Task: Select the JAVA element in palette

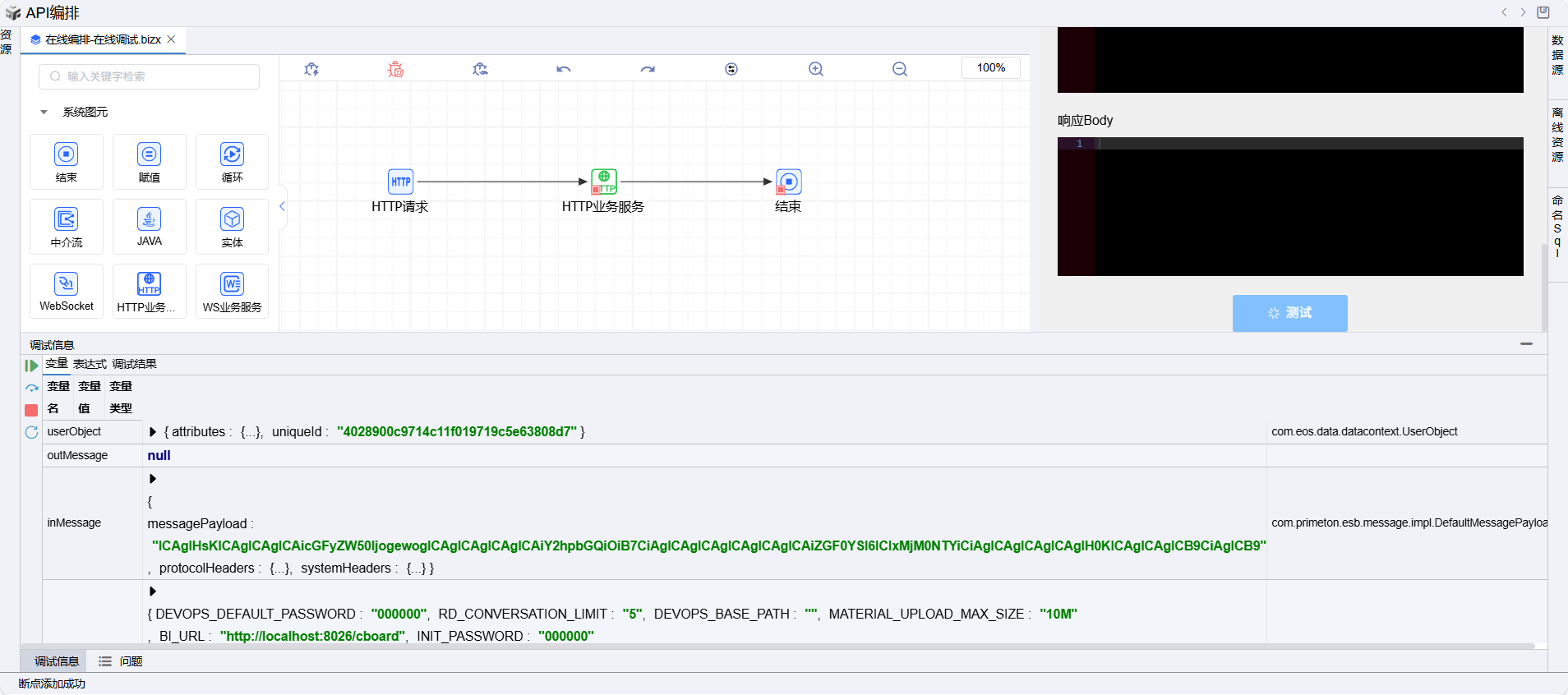Action: tap(149, 227)
